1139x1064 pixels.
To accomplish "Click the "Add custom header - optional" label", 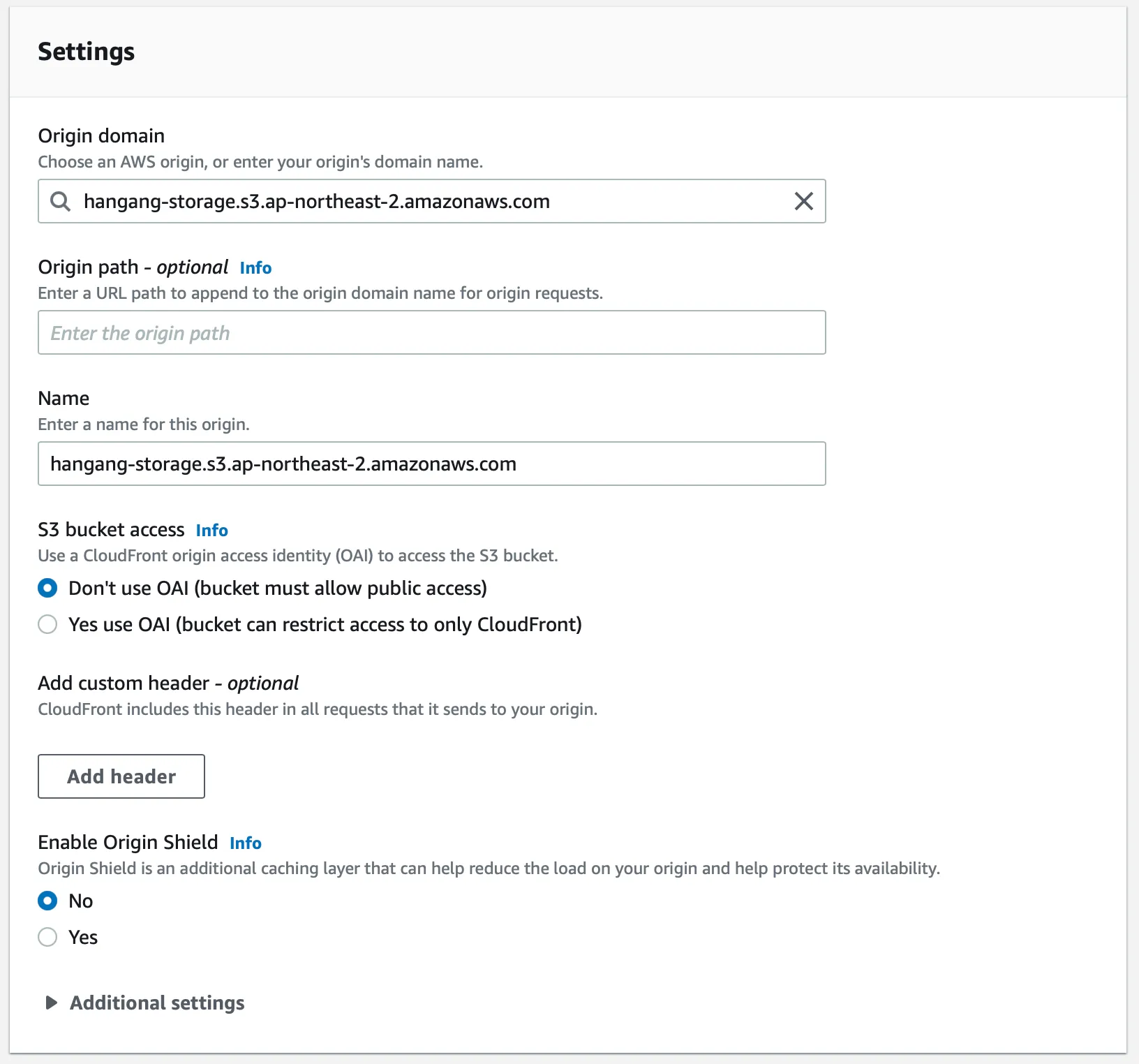I will point(168,684).
